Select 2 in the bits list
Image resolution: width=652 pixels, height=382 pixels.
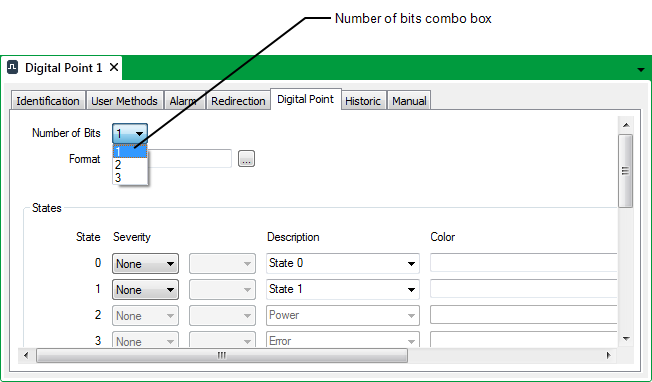pyautogui.click(x=130, y=165)
